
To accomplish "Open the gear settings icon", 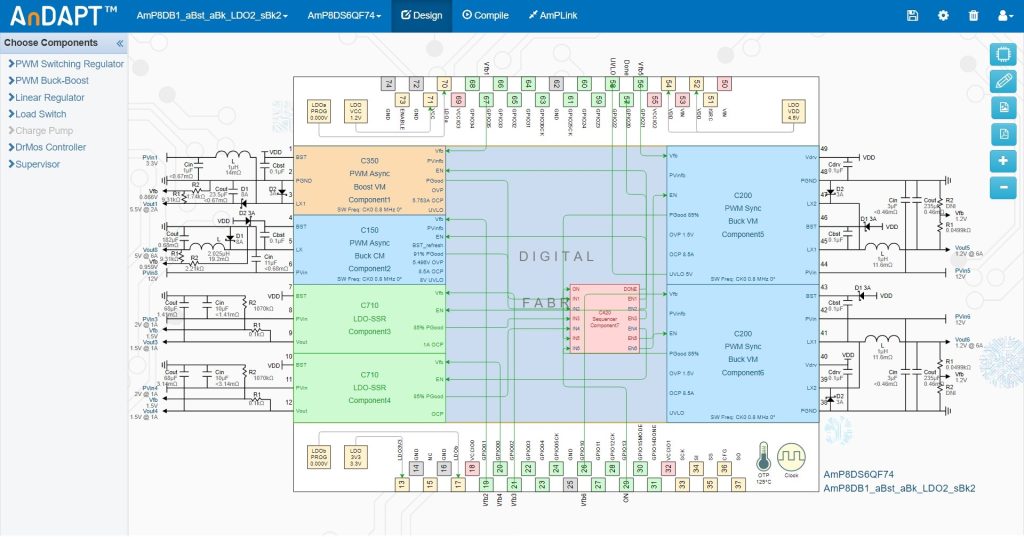I will [943, 16].
